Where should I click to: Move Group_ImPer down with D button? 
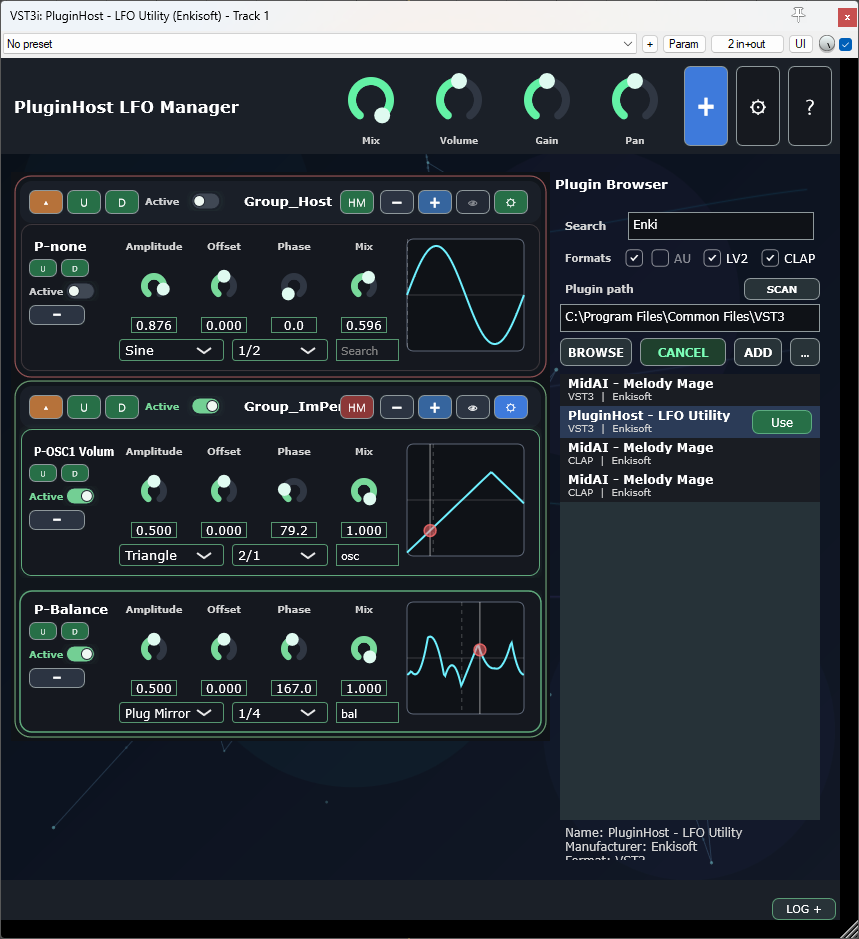(x=122, y=407)
